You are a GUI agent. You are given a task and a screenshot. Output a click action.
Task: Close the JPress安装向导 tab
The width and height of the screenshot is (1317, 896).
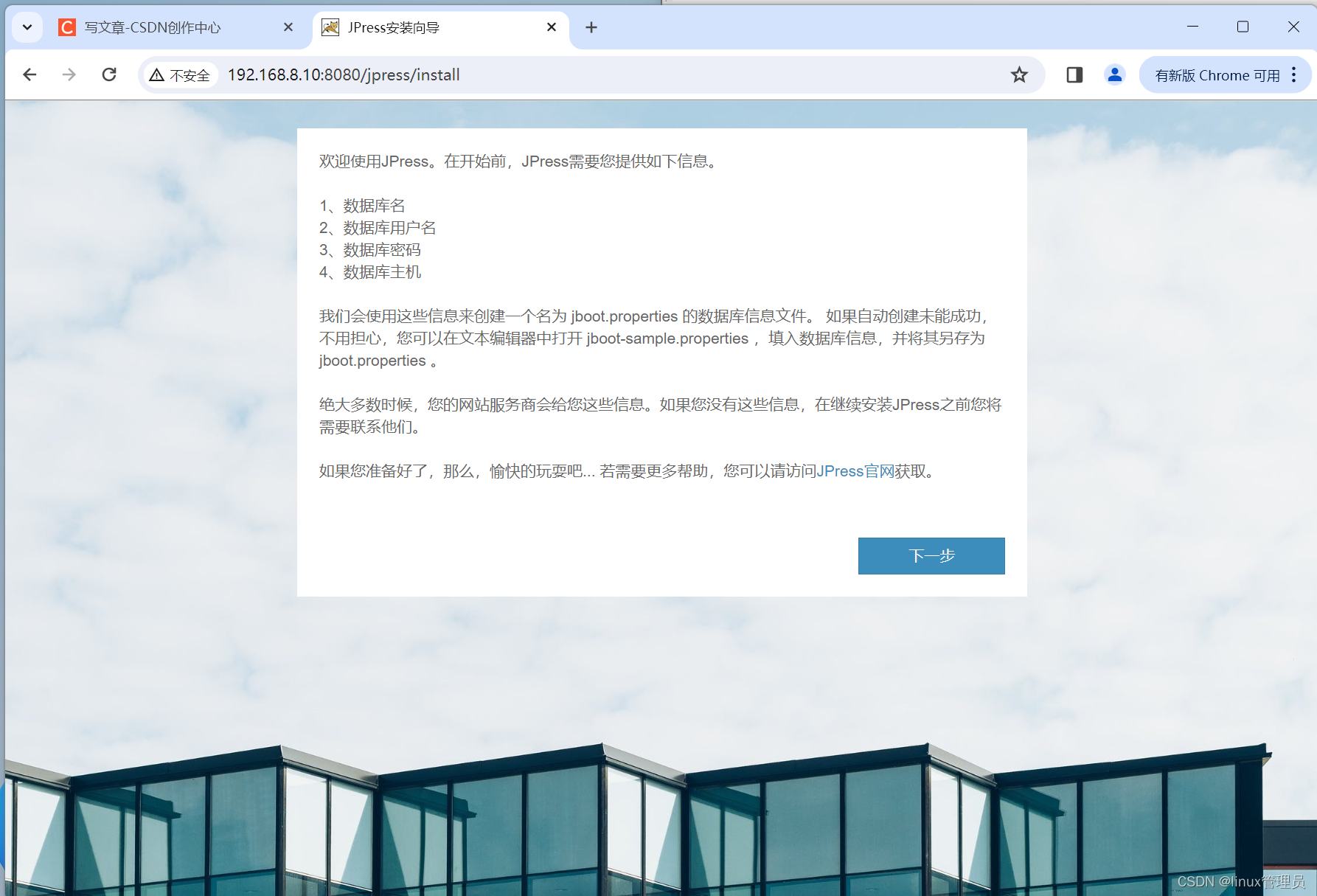click(x=552, y=27)
